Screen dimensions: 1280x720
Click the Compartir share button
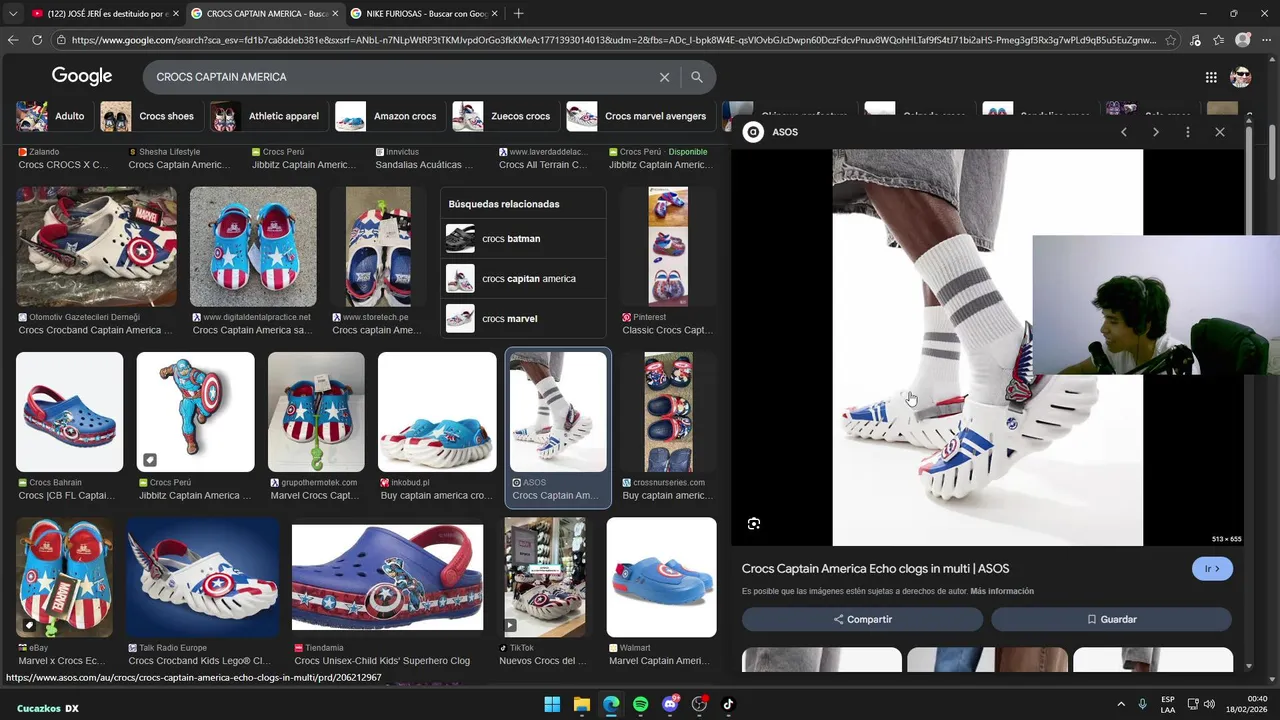[x=862, y=619]
